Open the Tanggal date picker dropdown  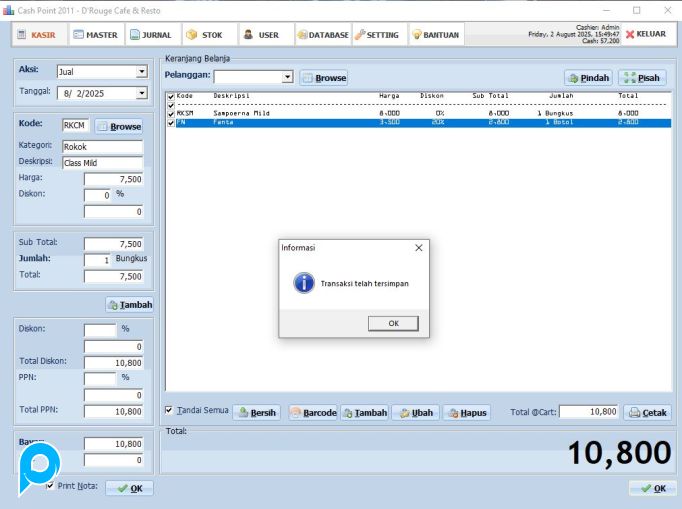(141, 93)
